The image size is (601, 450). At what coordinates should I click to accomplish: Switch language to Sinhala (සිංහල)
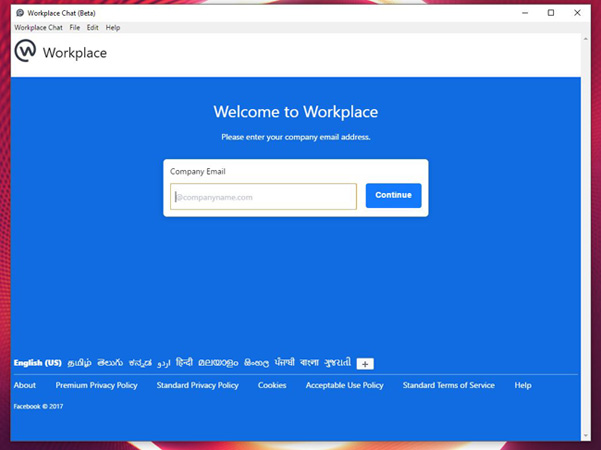coord(256,363)
